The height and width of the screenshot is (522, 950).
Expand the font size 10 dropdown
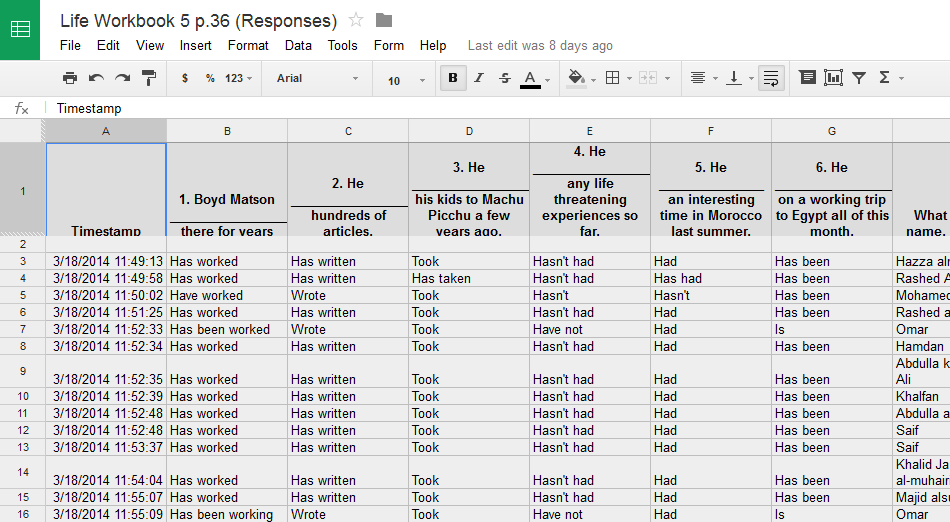[405, 79]
